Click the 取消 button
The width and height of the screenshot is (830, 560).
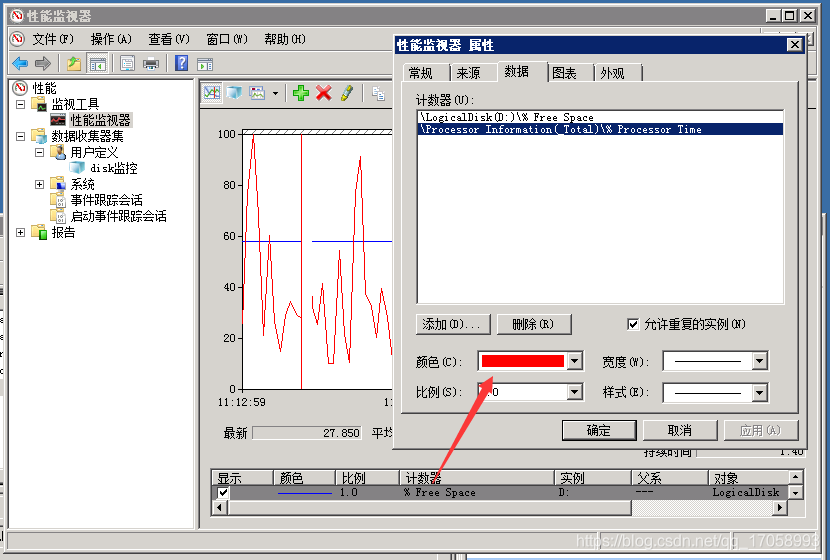(x=680, y=430)
